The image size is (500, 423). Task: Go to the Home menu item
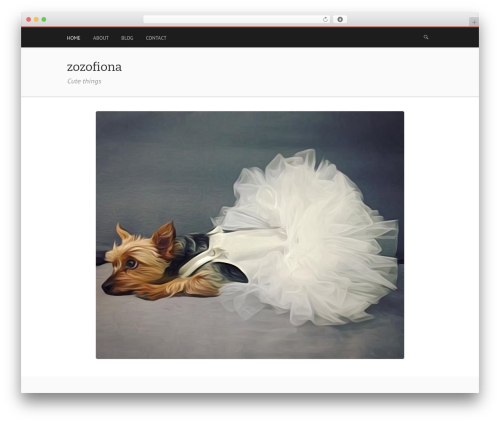pyautogui.click(x=73, y=38)
